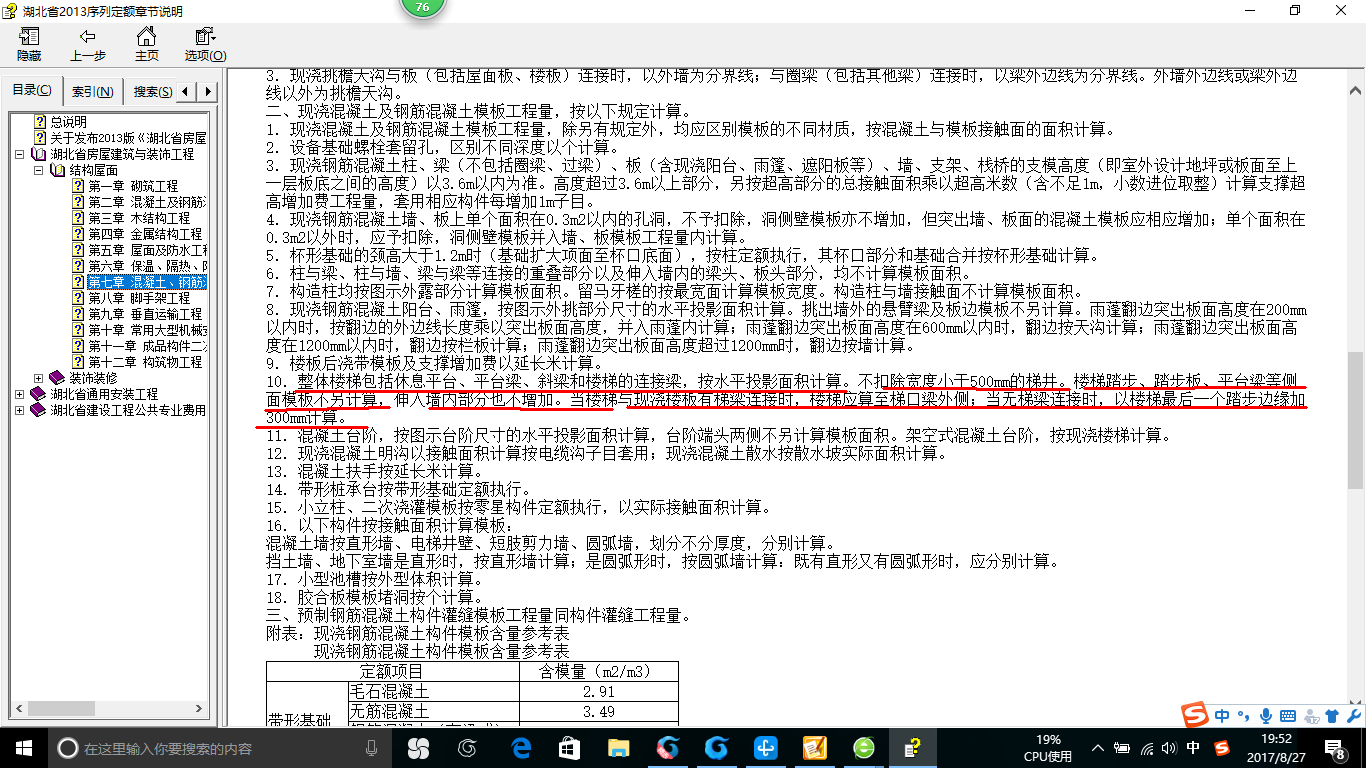The height and width of the screenshot is (768, 1366).
Task: Collapse the 结构屋面 node
Action: [x=38, y=170]
